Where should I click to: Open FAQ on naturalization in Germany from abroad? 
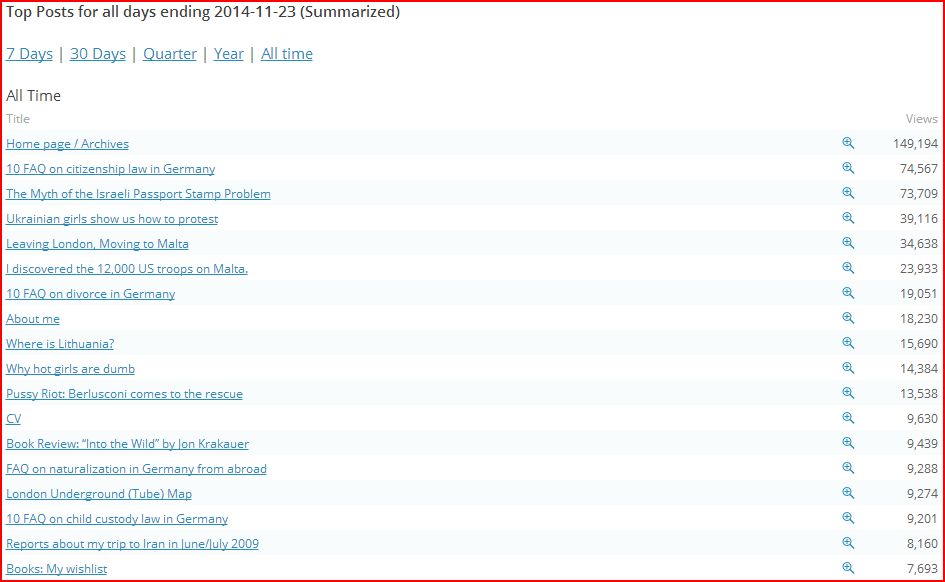(136, 469)
